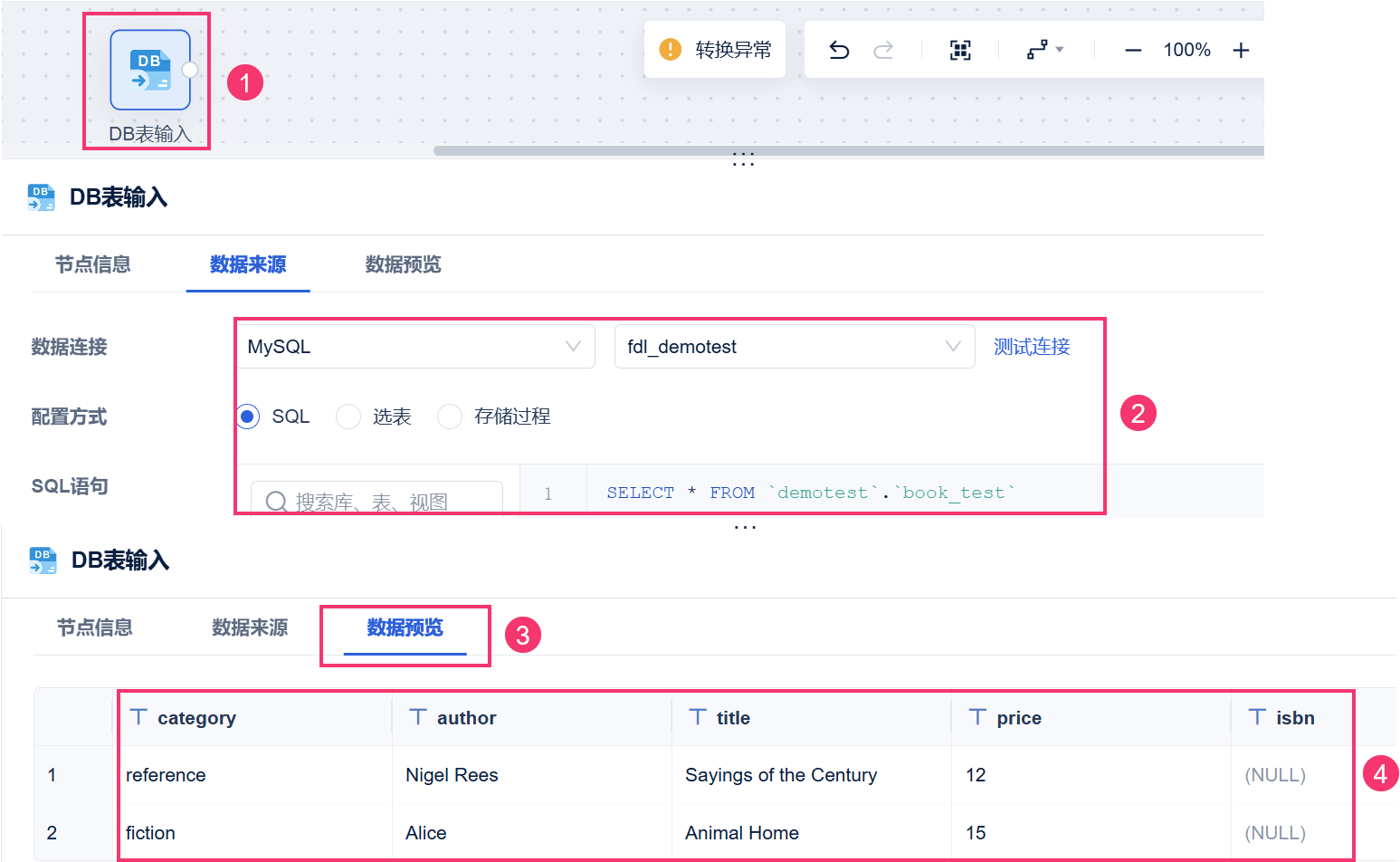Click the 搜索库、表、视图 search field
The height and width of the screenshot is (862, 1400).
pyautogui.click(x=376, y=500)
